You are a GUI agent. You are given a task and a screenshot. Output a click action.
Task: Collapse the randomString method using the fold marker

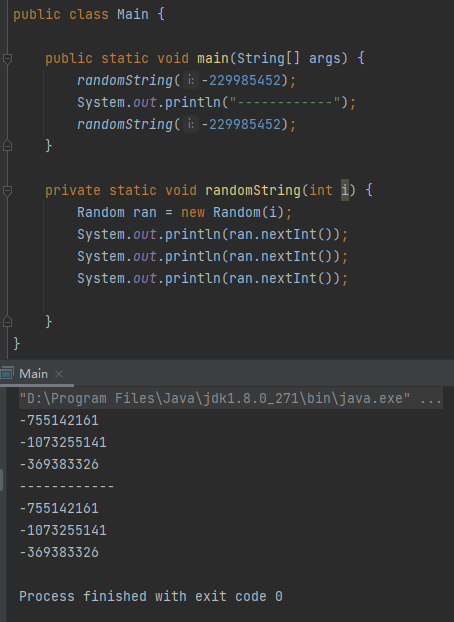coord(7,191)
